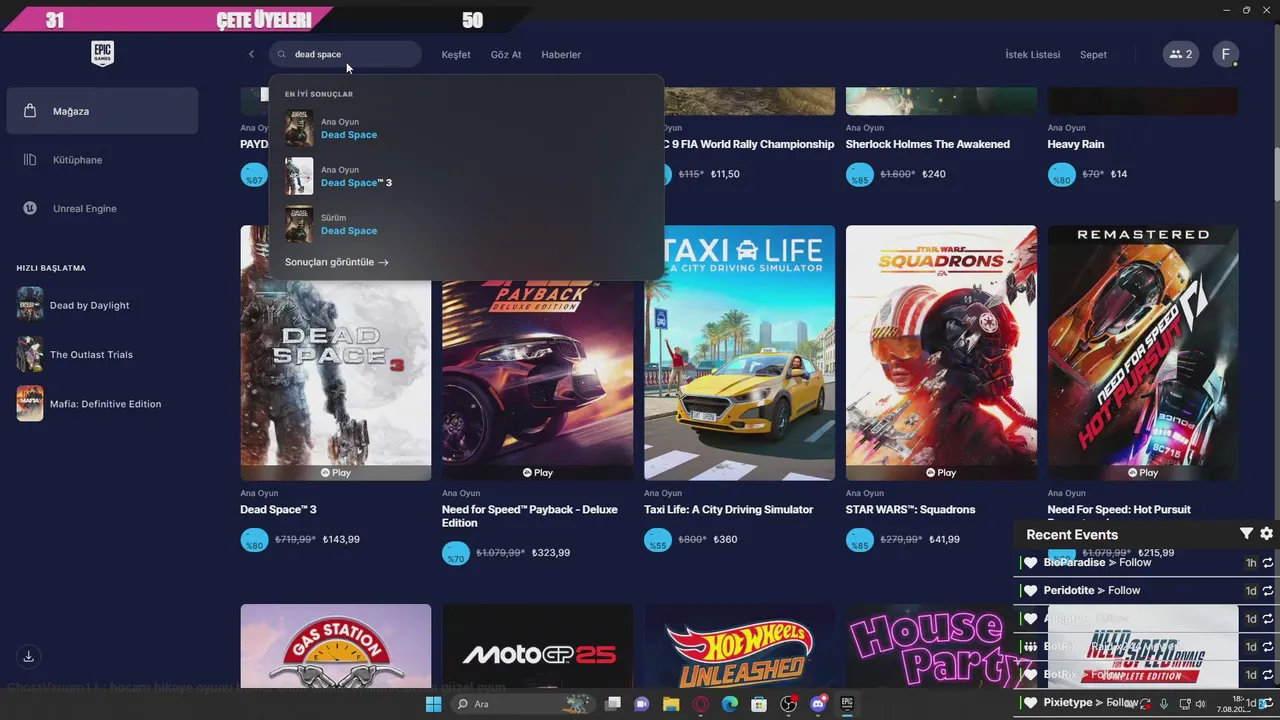Click heart icon for Peridotite event
The width and height of the screenshot is (1280, 720).
pyautogui.click(x=1031, y=591)
